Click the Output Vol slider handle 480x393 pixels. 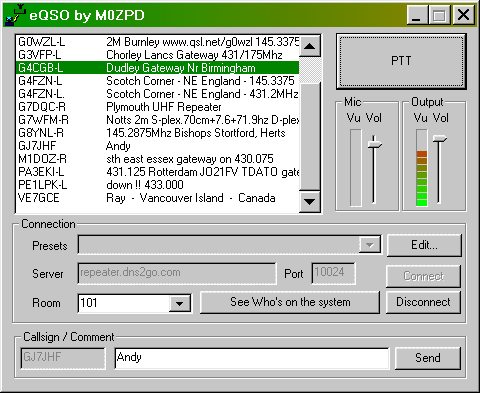pos(440,138)
